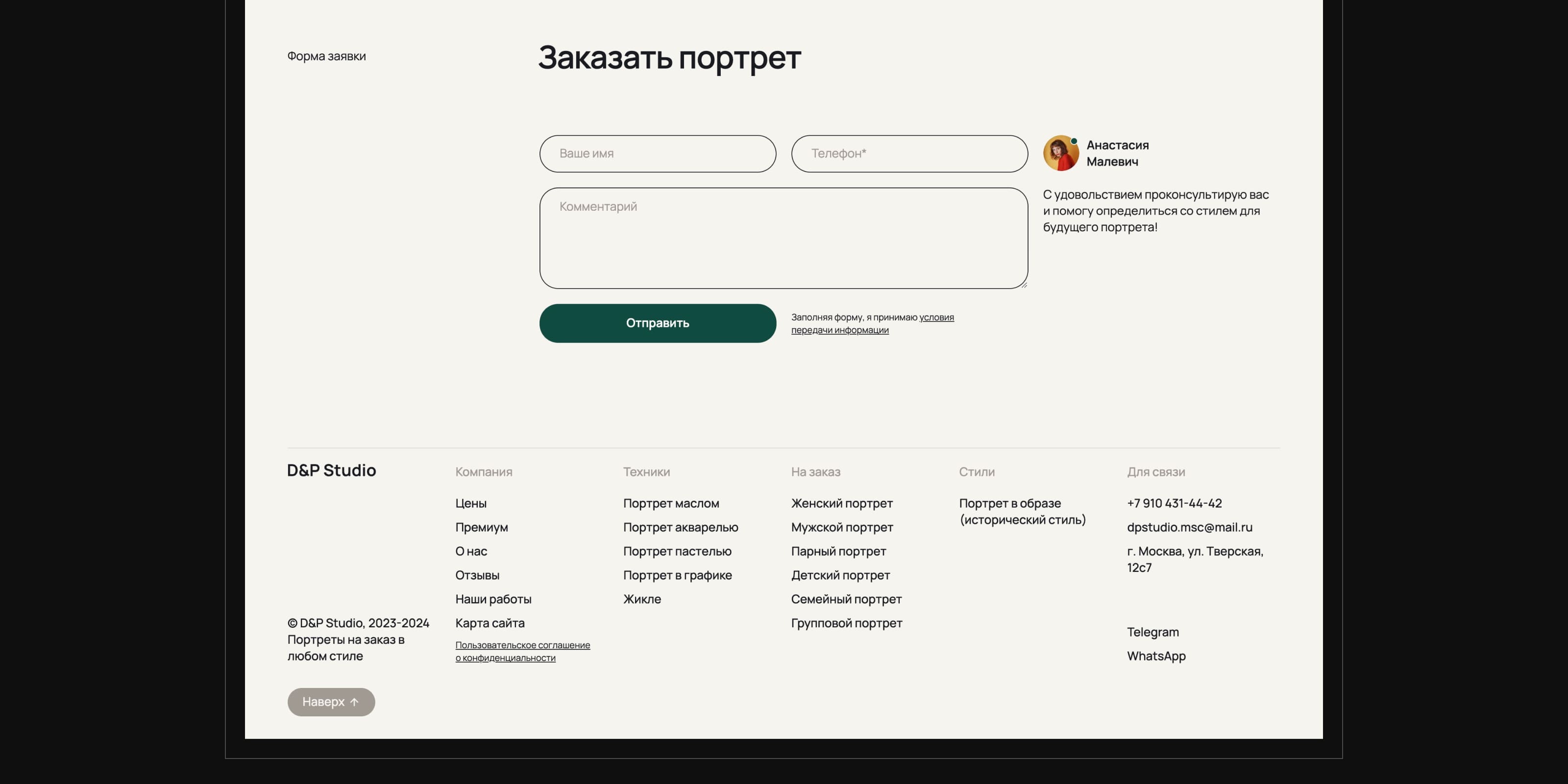Open the Женский портрет link
This screenshot has width=1568, height=784.
coord(841,503)
